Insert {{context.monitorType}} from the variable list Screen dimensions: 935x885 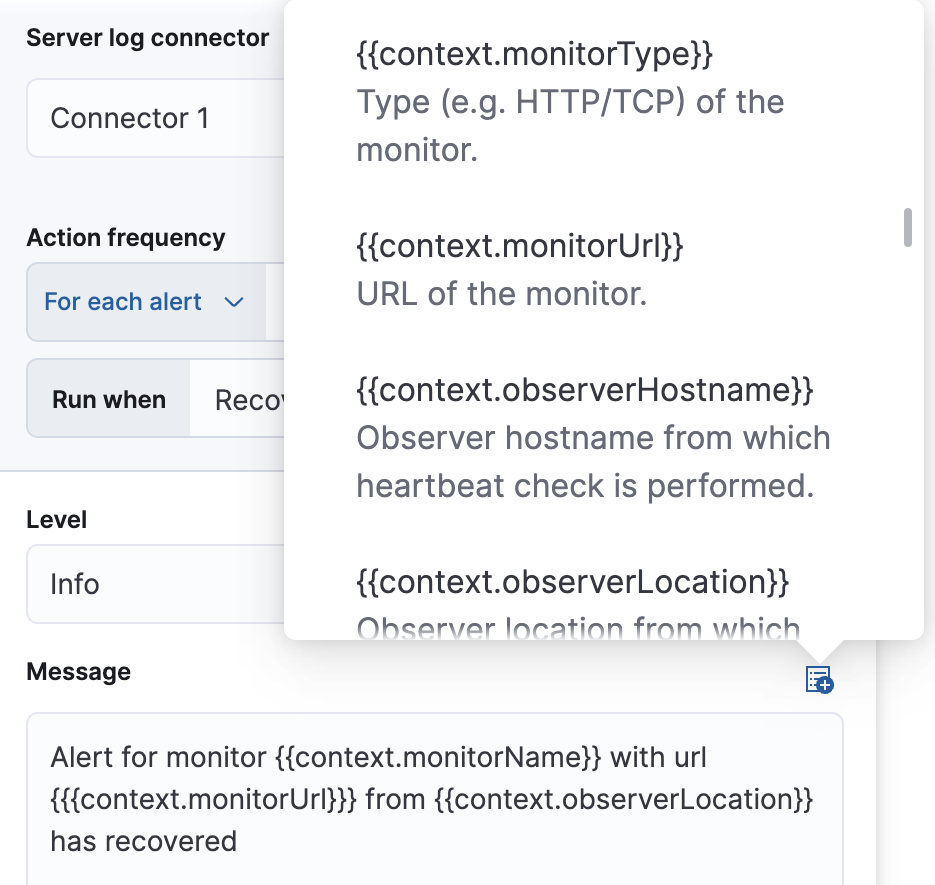tap(534, 55)
